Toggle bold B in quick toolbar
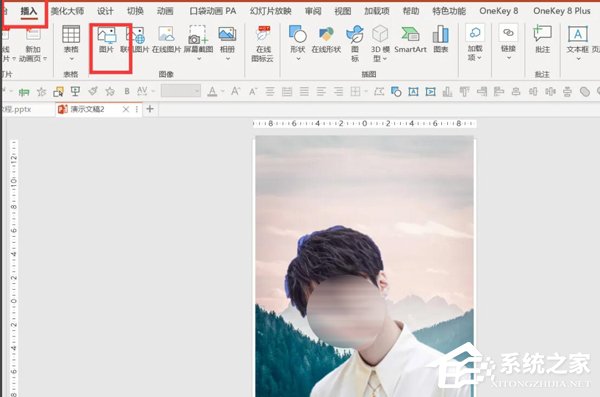This screenshot has height=397, width=600. coord(127,91)
